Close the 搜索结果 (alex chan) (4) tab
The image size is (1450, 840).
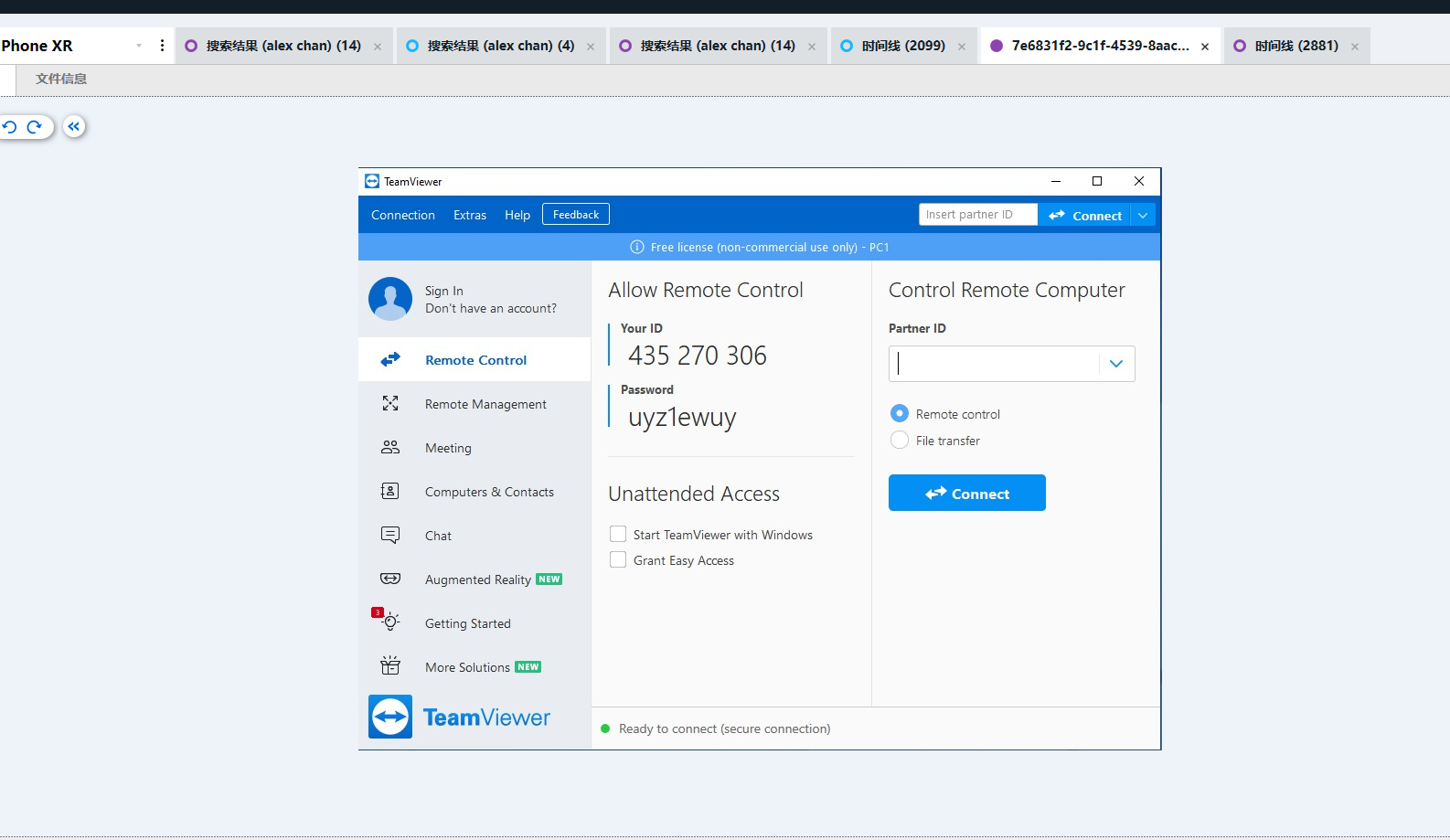591,47
